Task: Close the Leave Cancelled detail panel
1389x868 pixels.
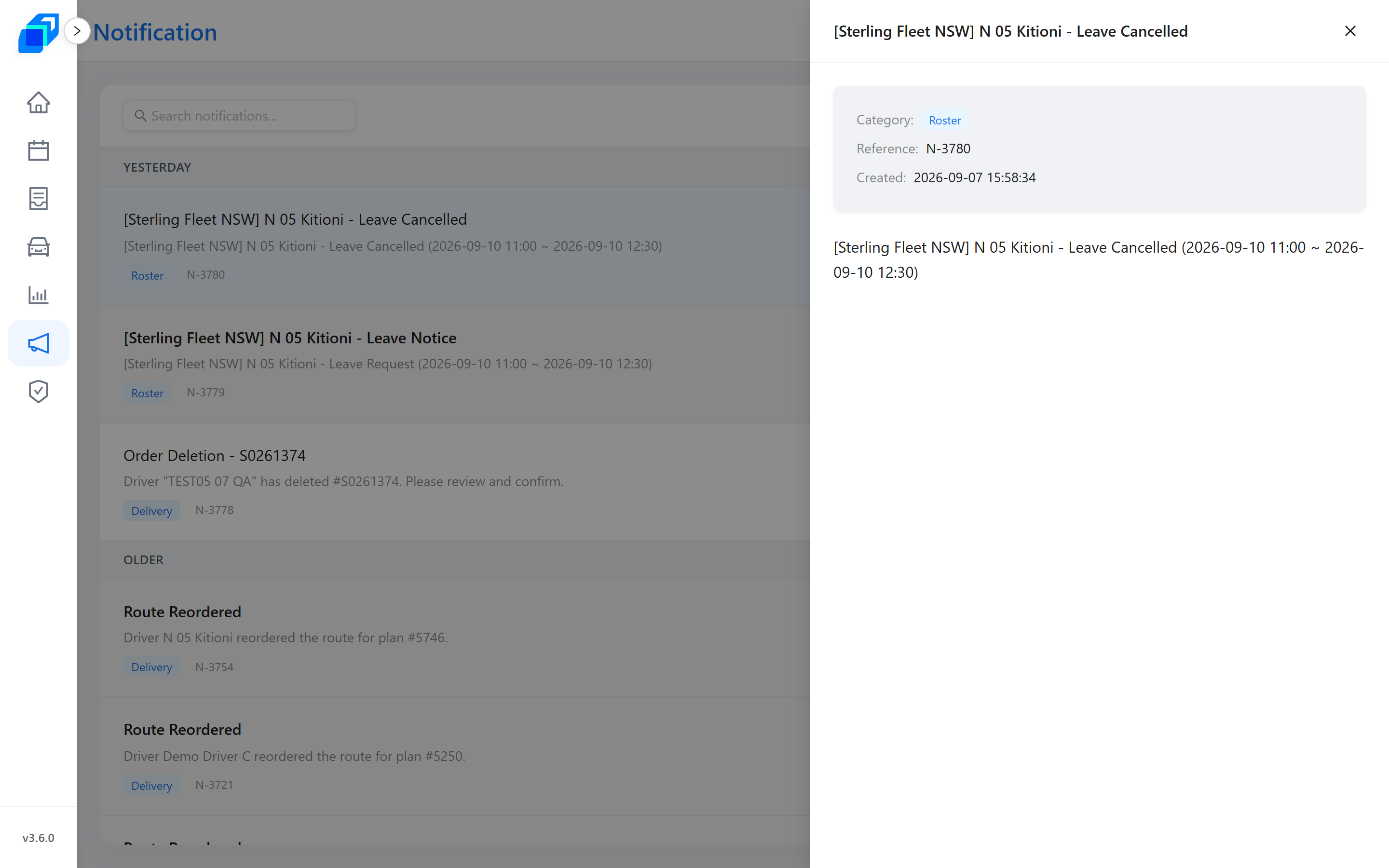Action: click(1350, 31)
